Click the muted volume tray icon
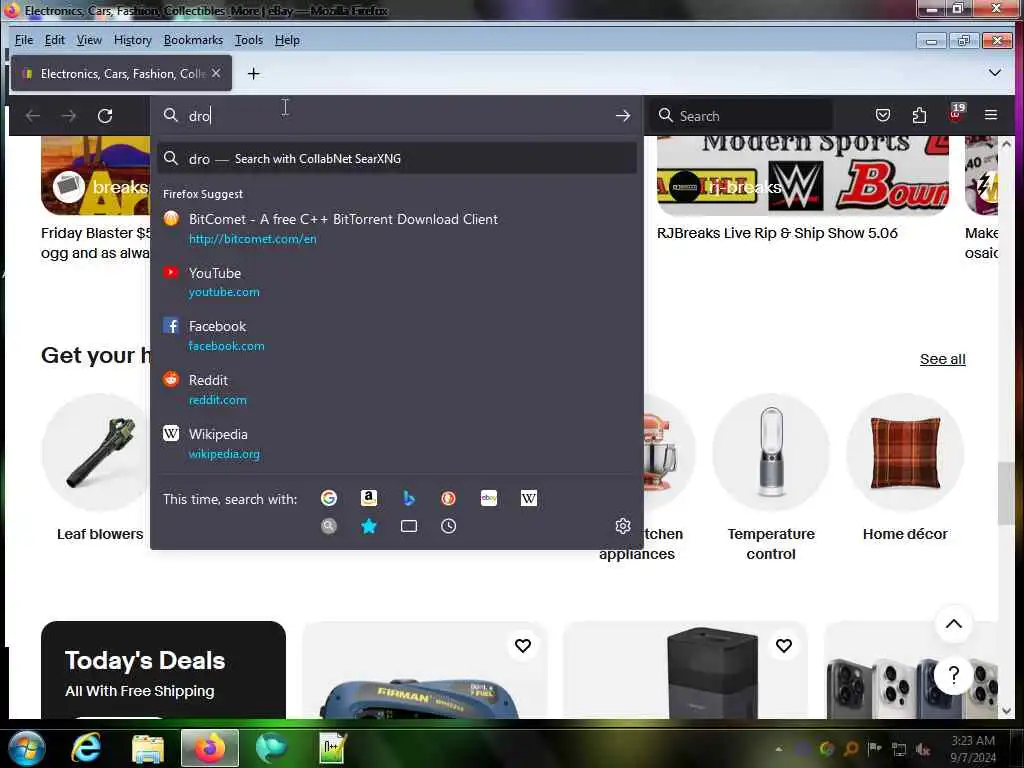Image resolution: width=1024 pixels, height=768 pixels. coord(923,749)
